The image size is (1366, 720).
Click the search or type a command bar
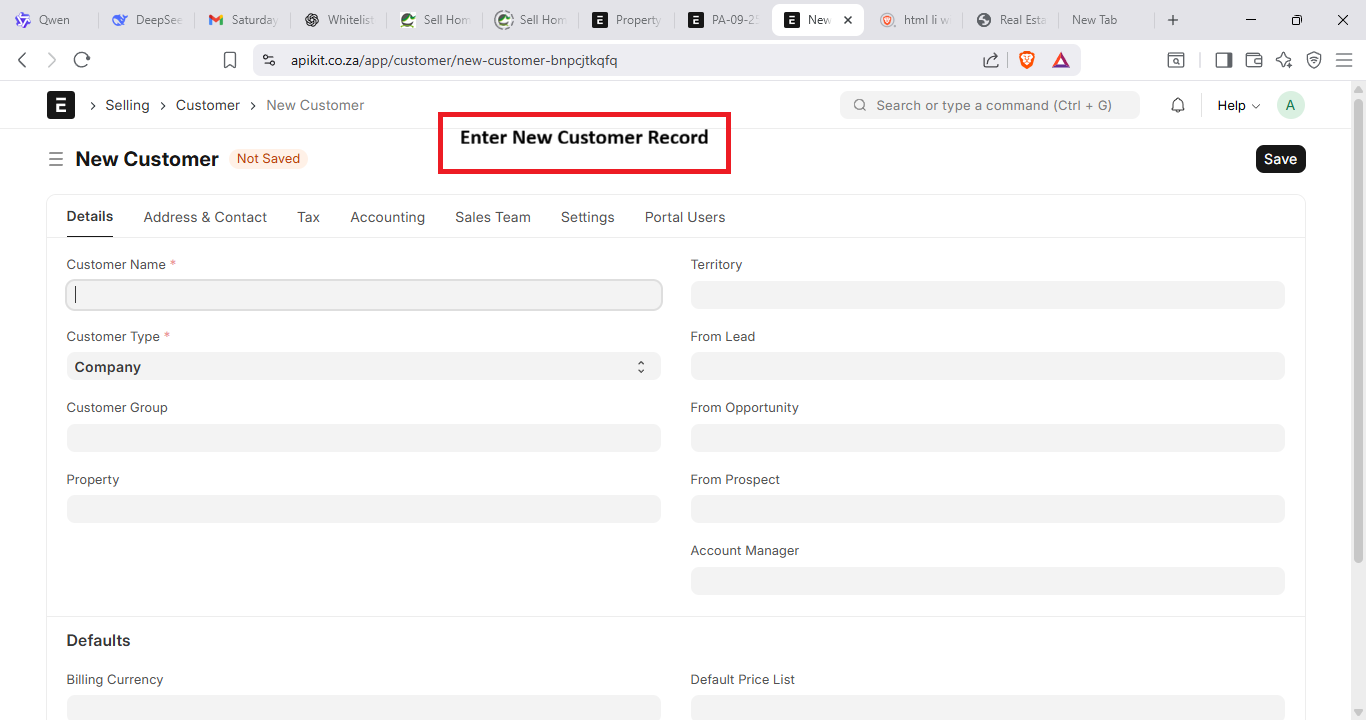[x=990, y=105]
